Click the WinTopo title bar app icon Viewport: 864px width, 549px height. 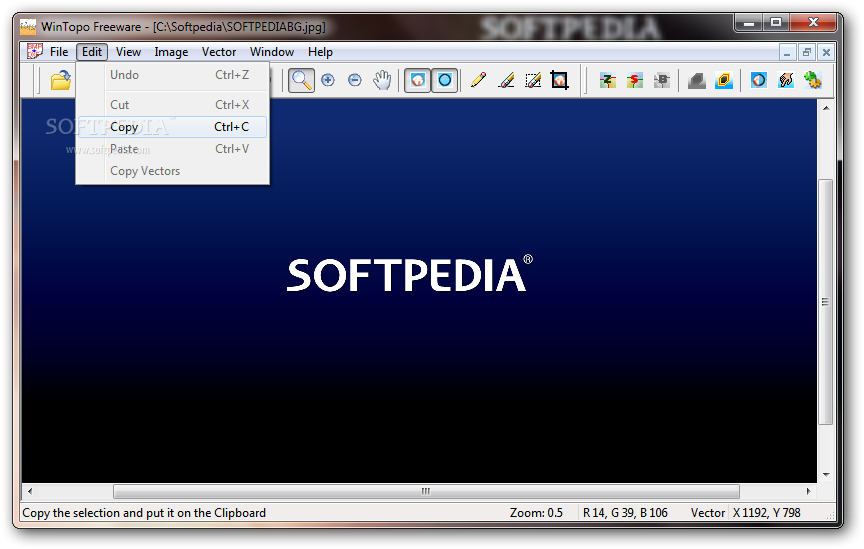[28, 26]
